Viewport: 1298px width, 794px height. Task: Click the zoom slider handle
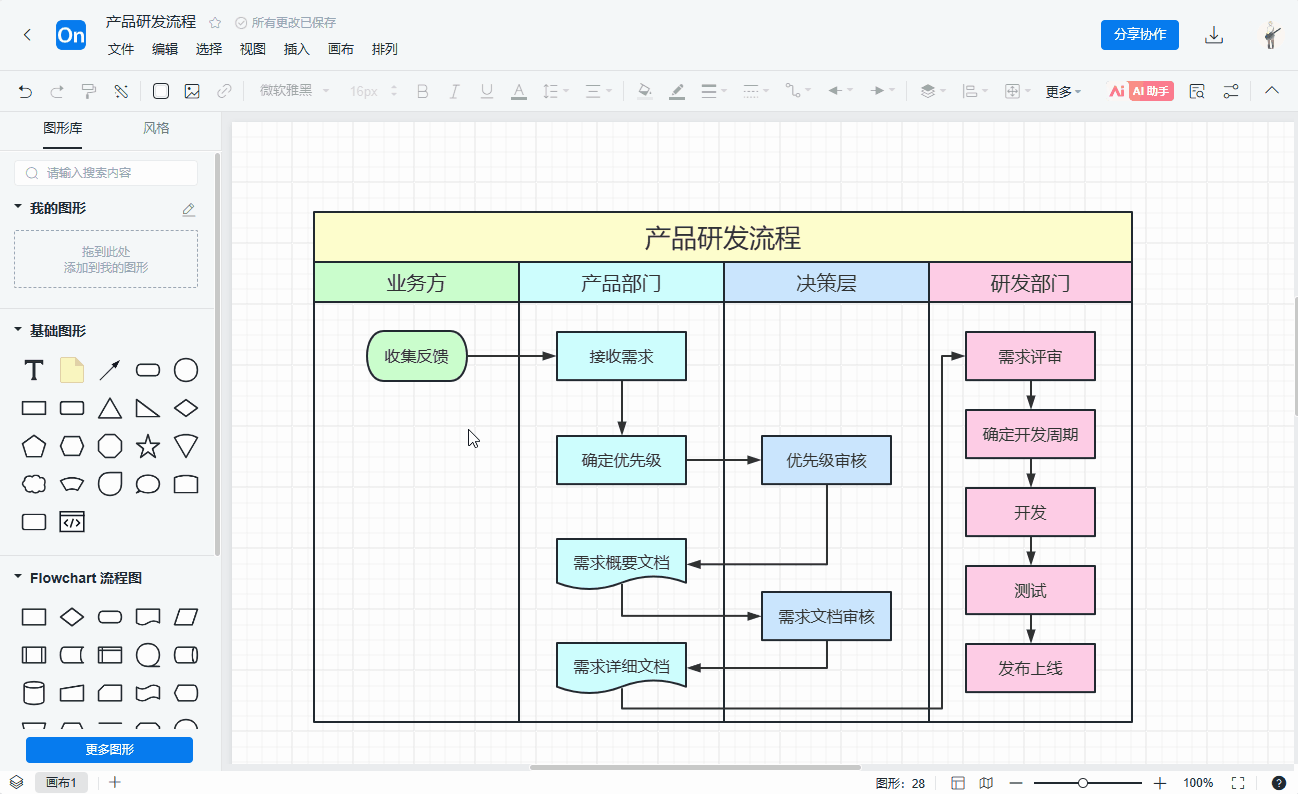(1083, 783)
